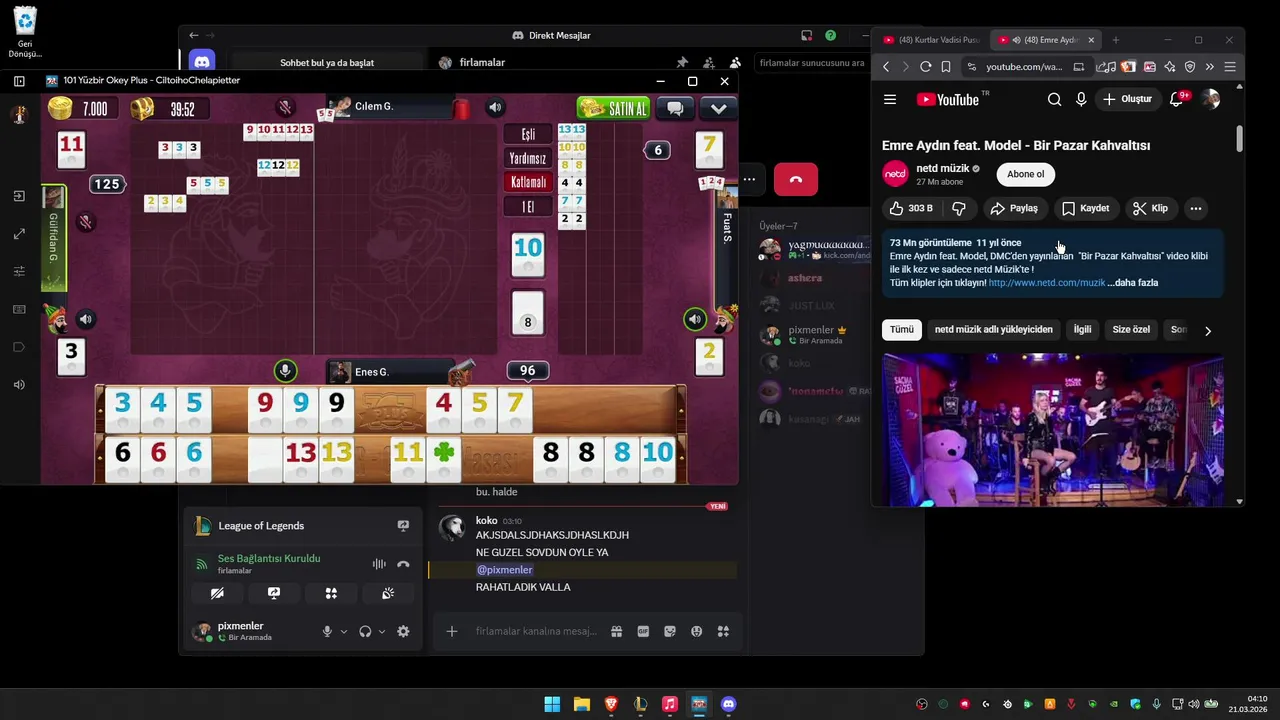Viewport: 1280px width, 720px height.
Task: Click the volume icon in emulator sidebar
Action: (x=19, y=385)
